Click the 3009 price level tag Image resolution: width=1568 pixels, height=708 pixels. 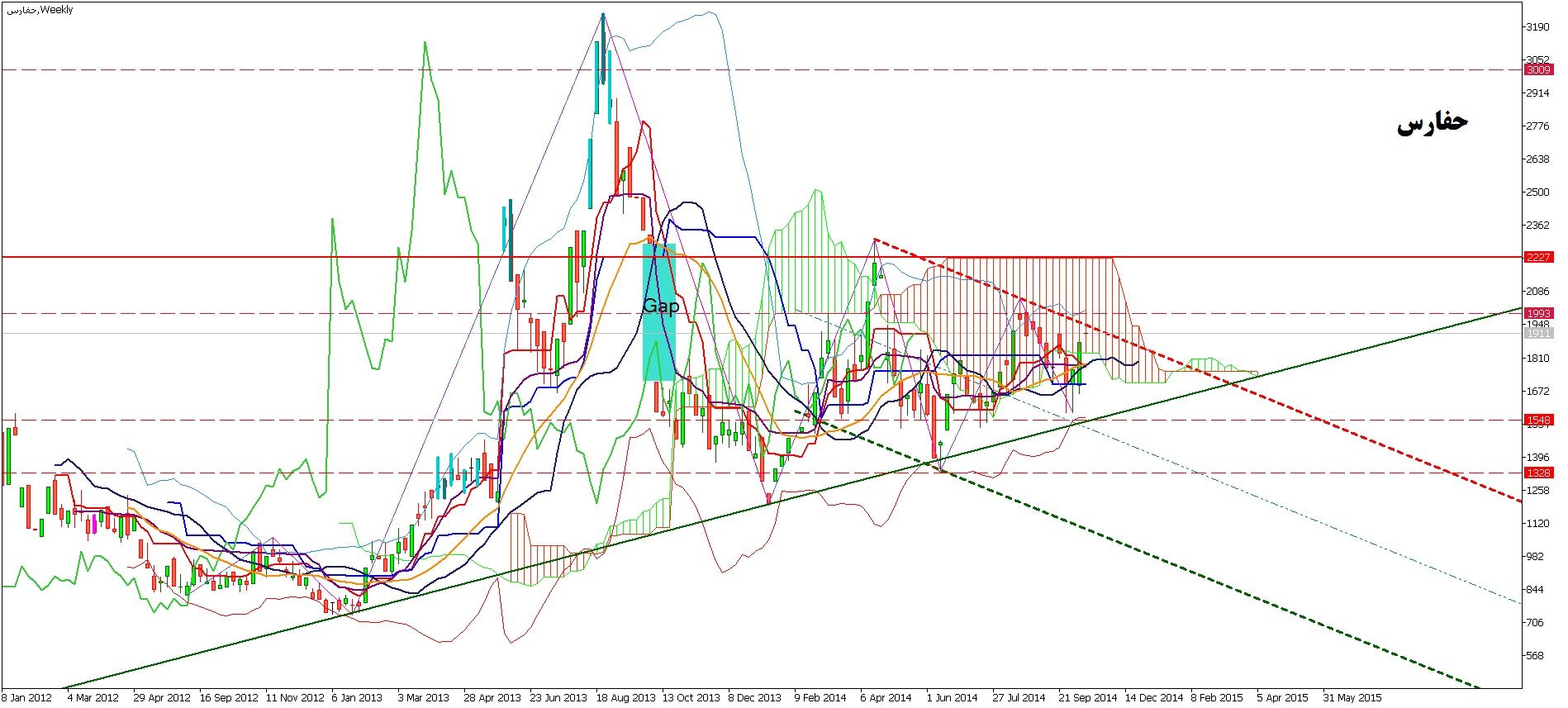click(1538, 70)
